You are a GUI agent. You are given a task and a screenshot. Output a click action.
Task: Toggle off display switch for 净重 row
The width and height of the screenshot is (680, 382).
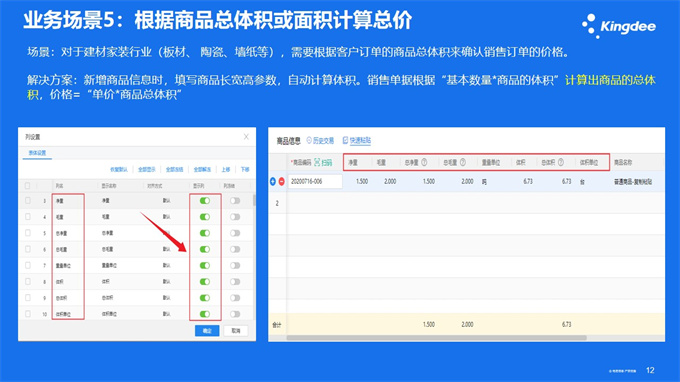coord(205,201)
